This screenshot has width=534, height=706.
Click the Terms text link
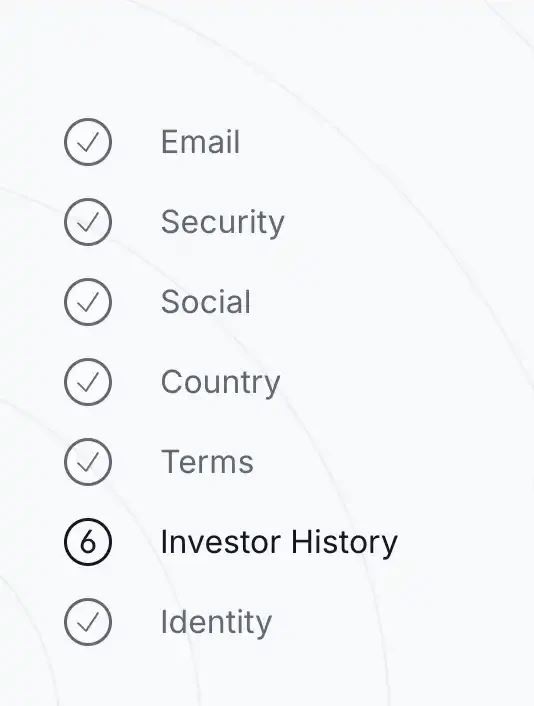207,462
